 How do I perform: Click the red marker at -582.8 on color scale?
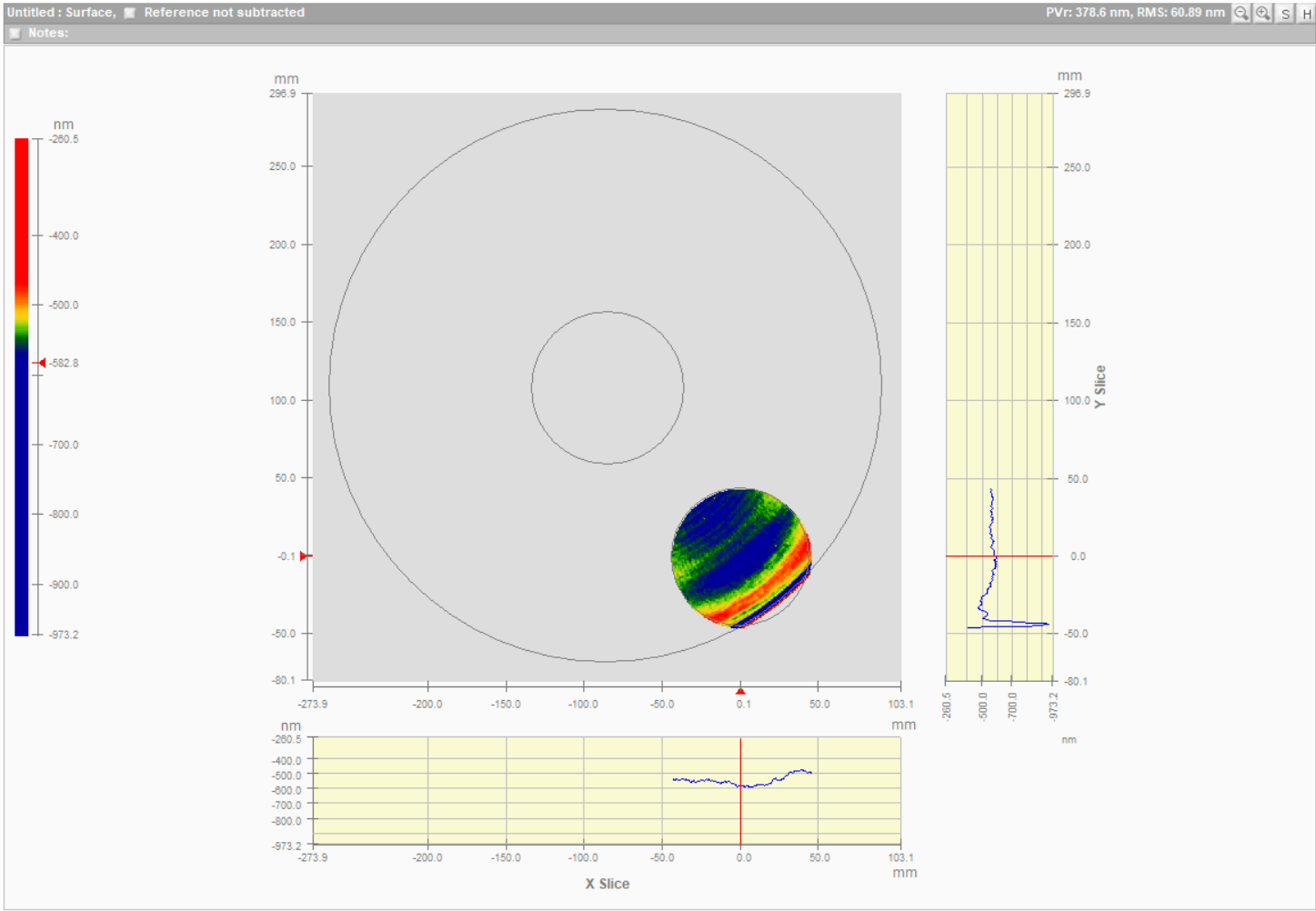41,363
